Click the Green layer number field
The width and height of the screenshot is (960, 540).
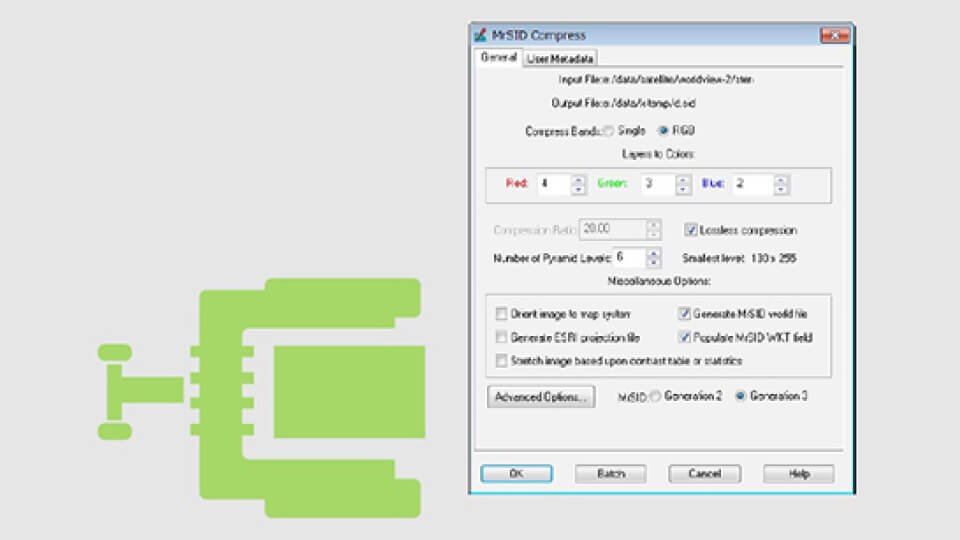659,184
